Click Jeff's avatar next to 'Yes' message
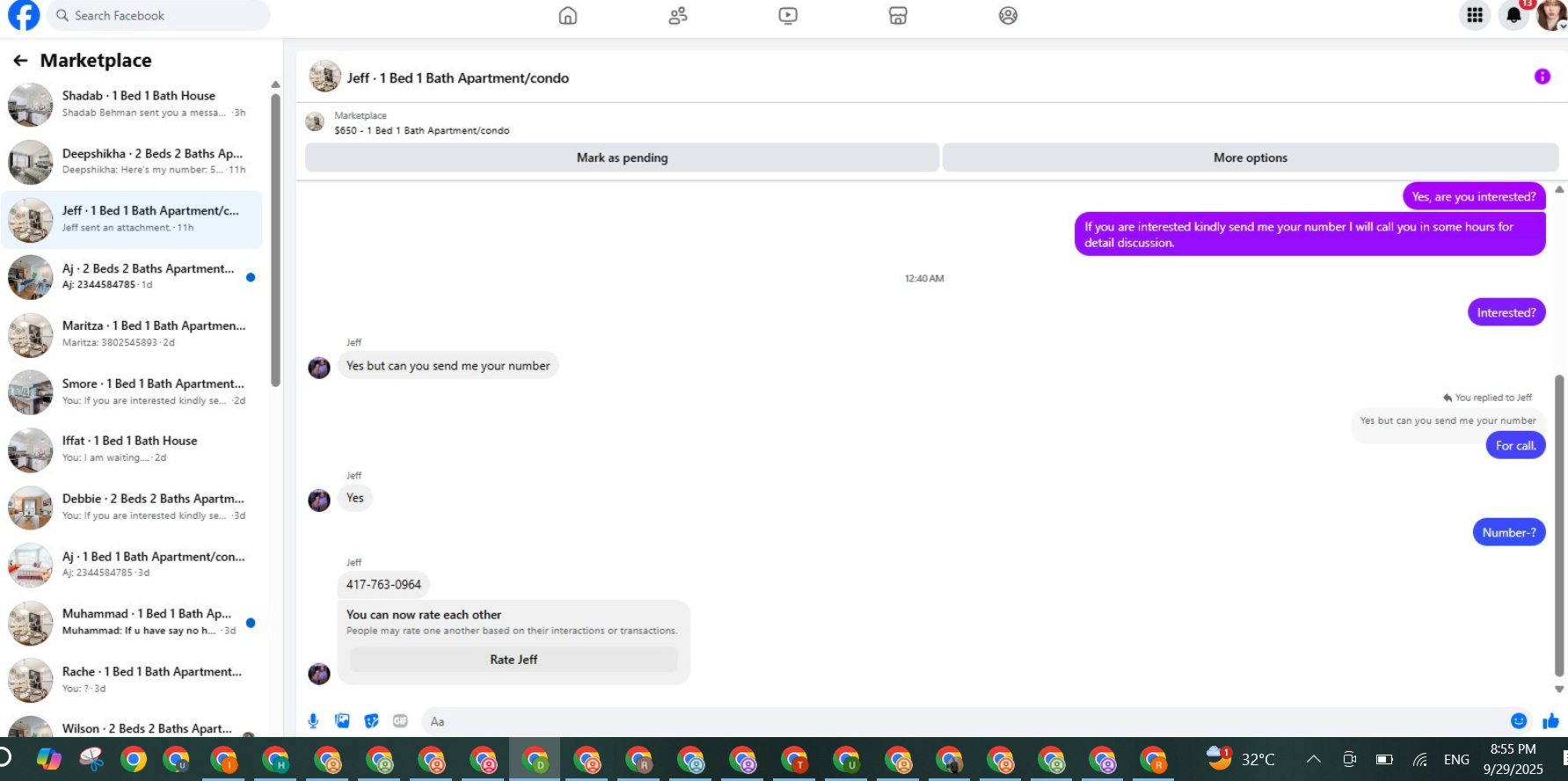Screen dimensions: 1568x781 pyautogui.click(x=319, y=500)
